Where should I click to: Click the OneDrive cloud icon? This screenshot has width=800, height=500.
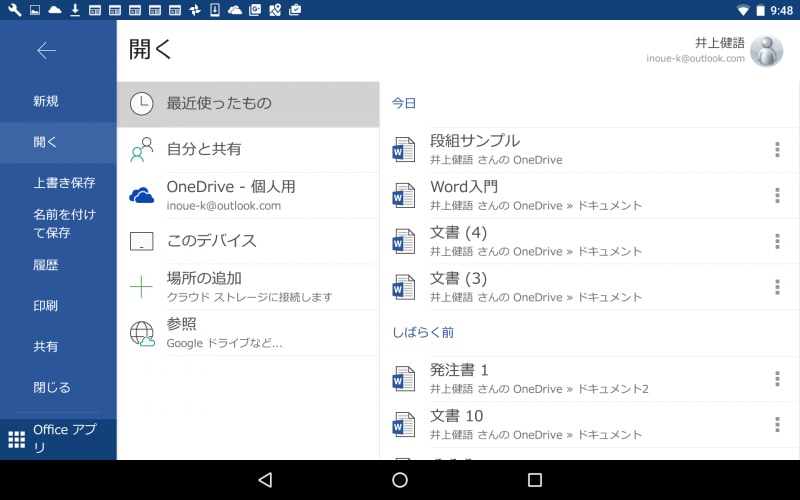coord(141,195)
